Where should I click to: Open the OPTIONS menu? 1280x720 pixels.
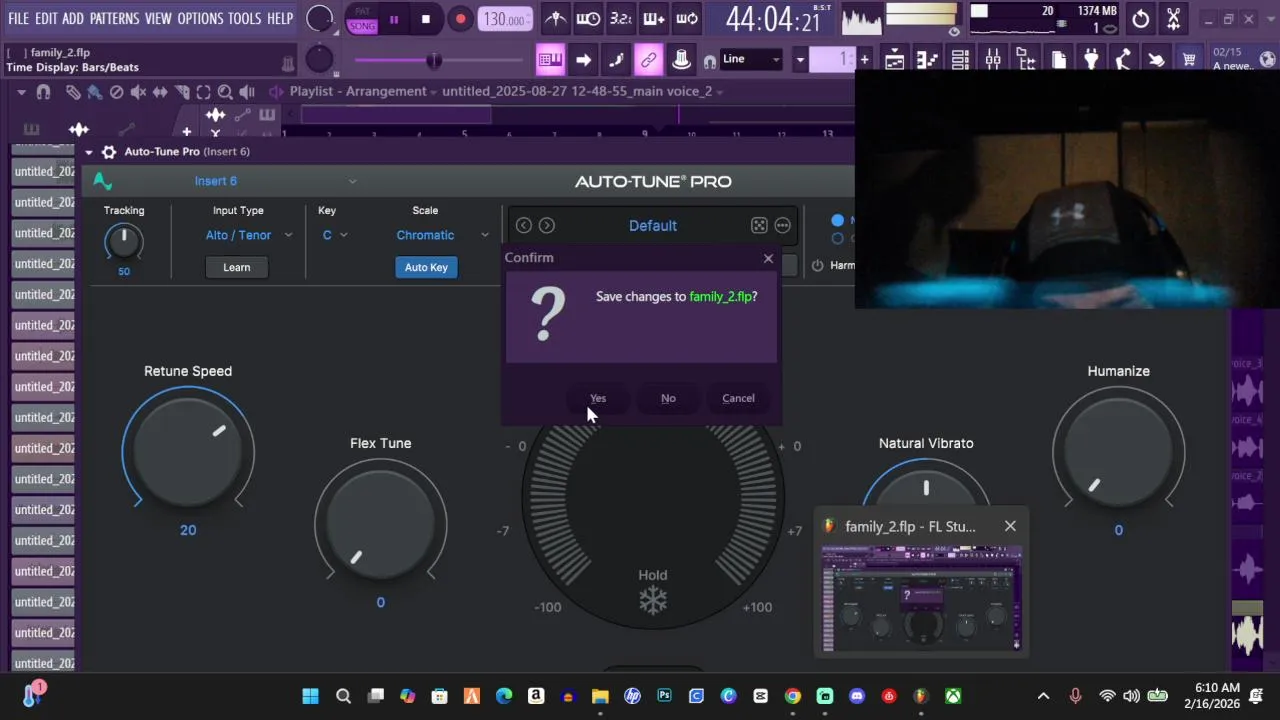coord(200,19)
